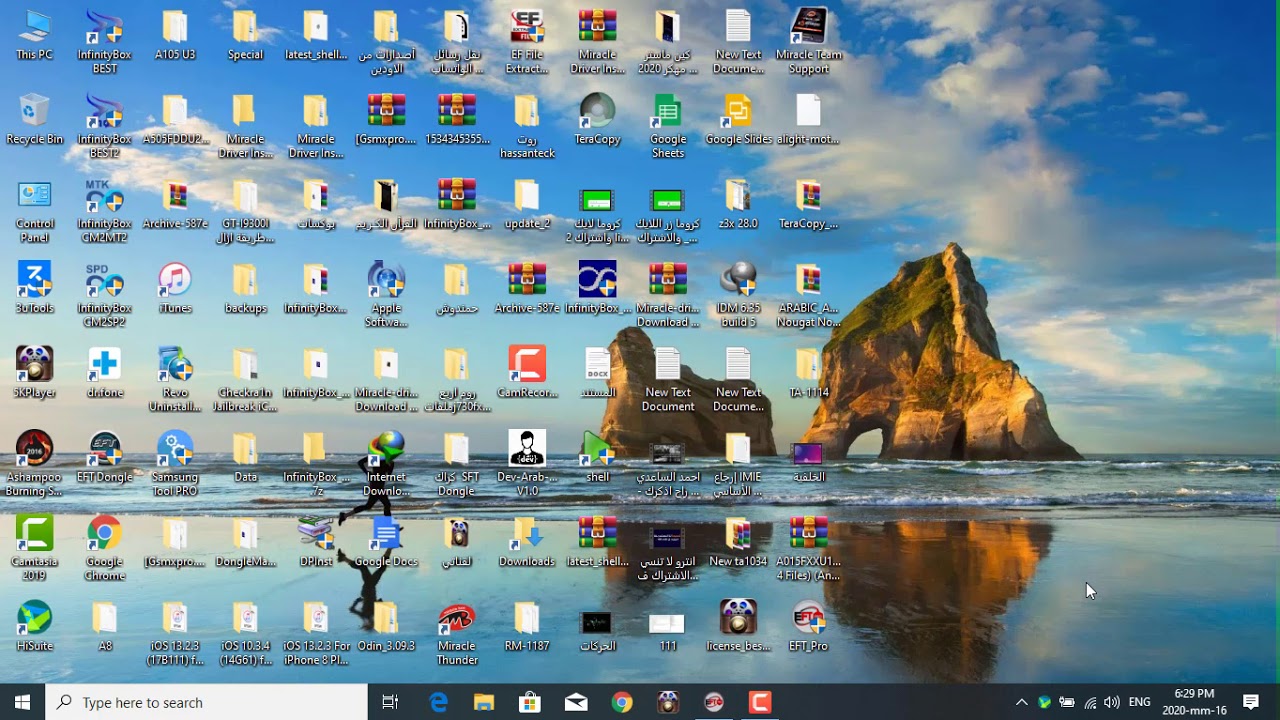Select the iOS 10.3.4 (14G61) file
The width and height of the screenshot is (1280, 720).
coord(245,633)
